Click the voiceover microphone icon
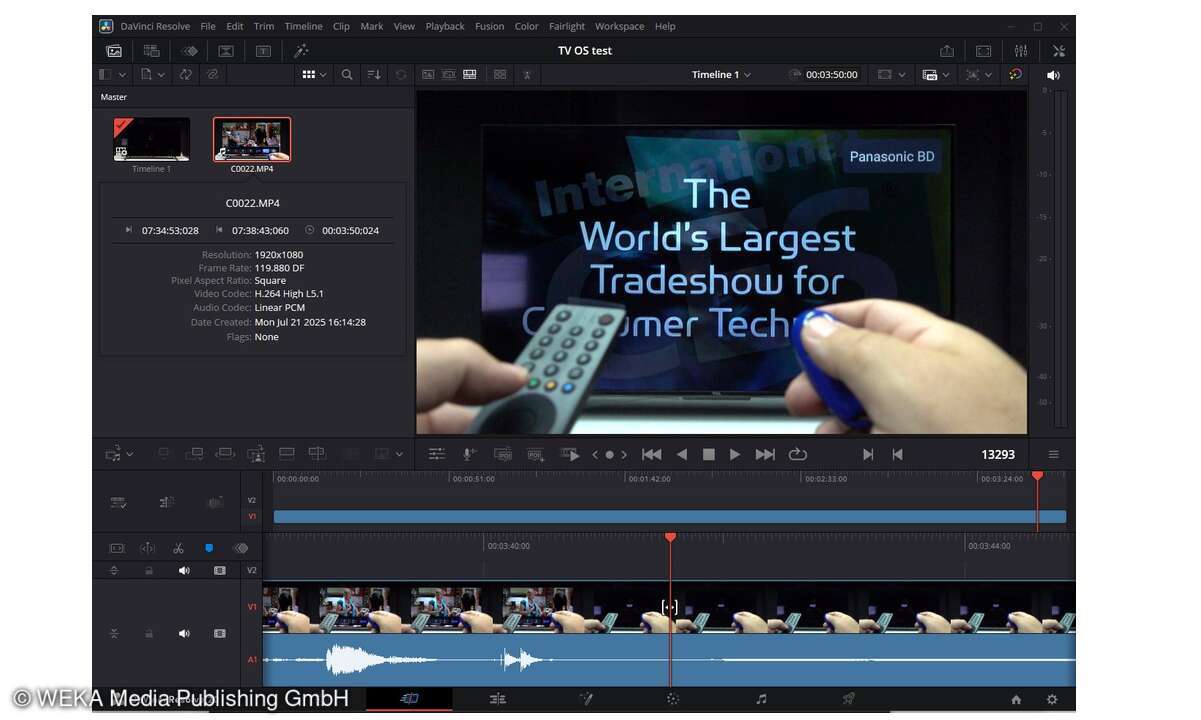1201x720 pixels. tap(469, 454)
